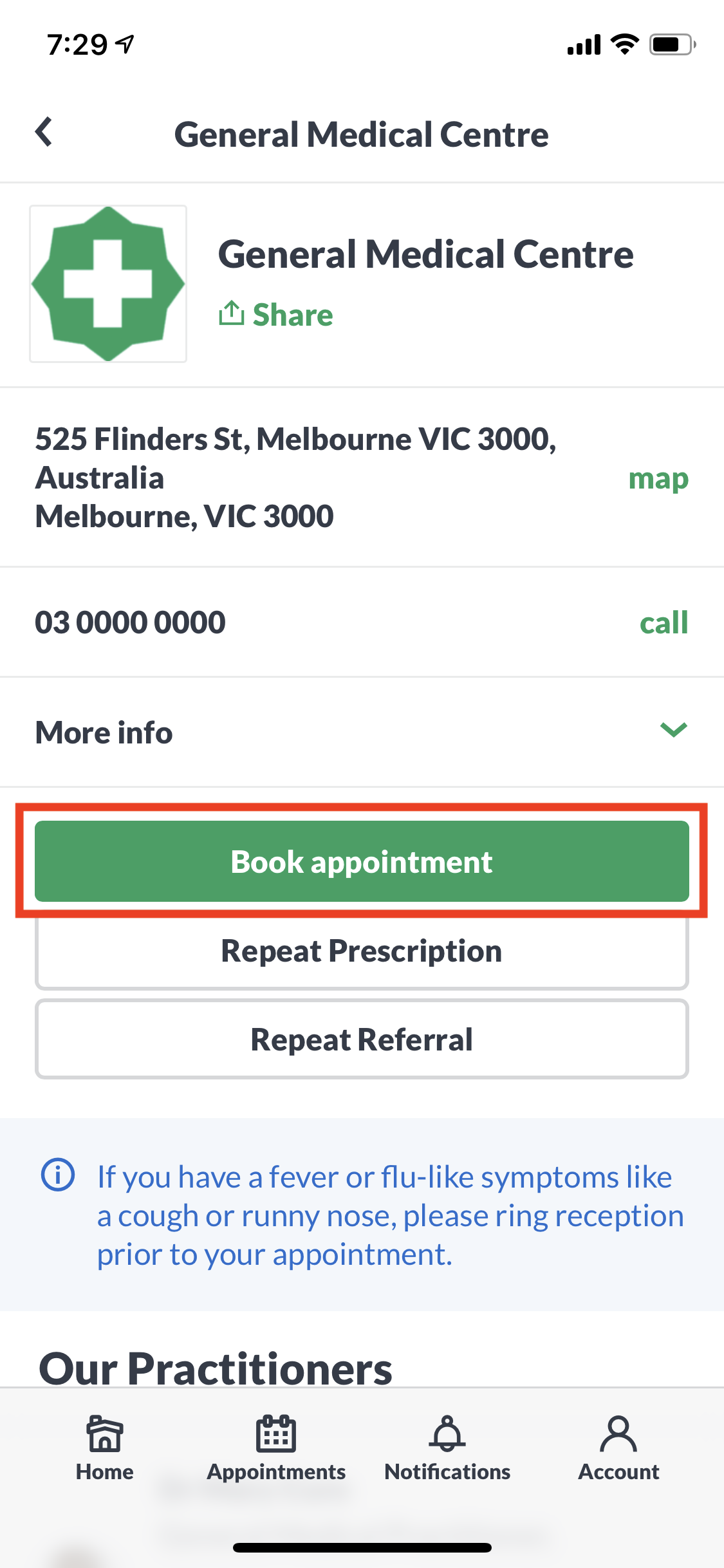
Task: Go back using the left chevron arrow
Action: pos(43,132)
